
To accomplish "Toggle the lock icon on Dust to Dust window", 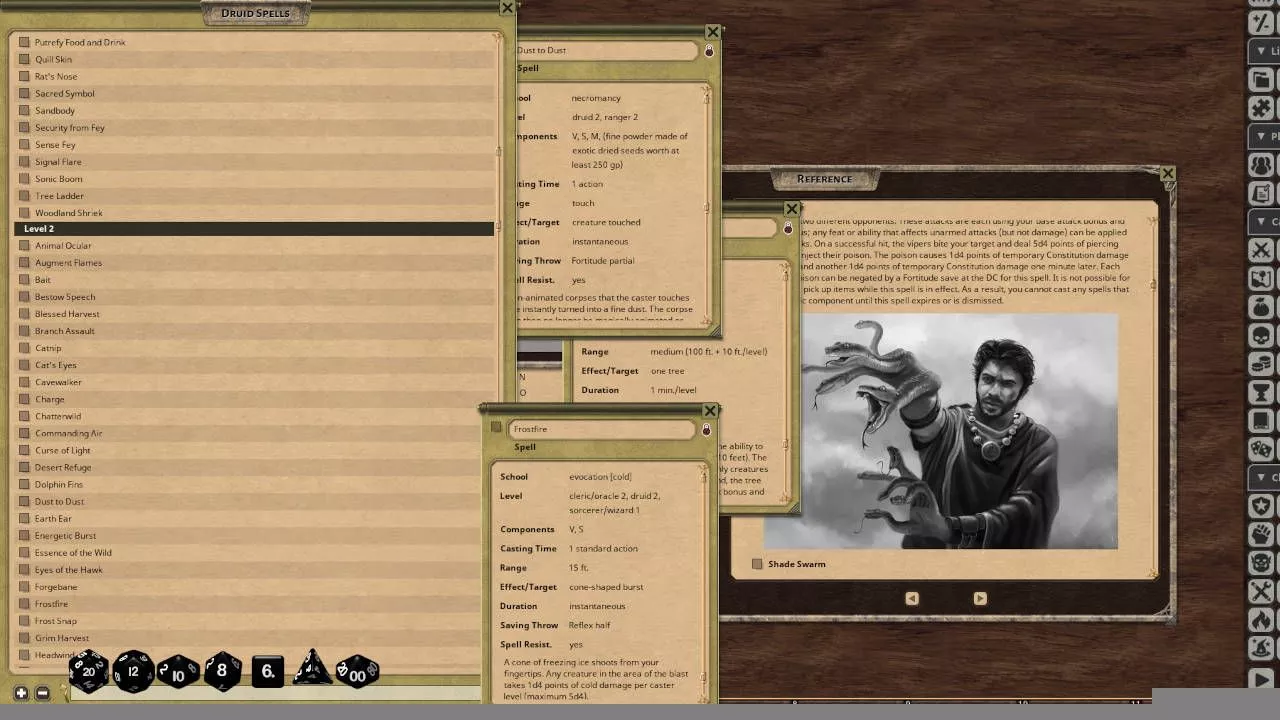I will click(x=709, y=51).
